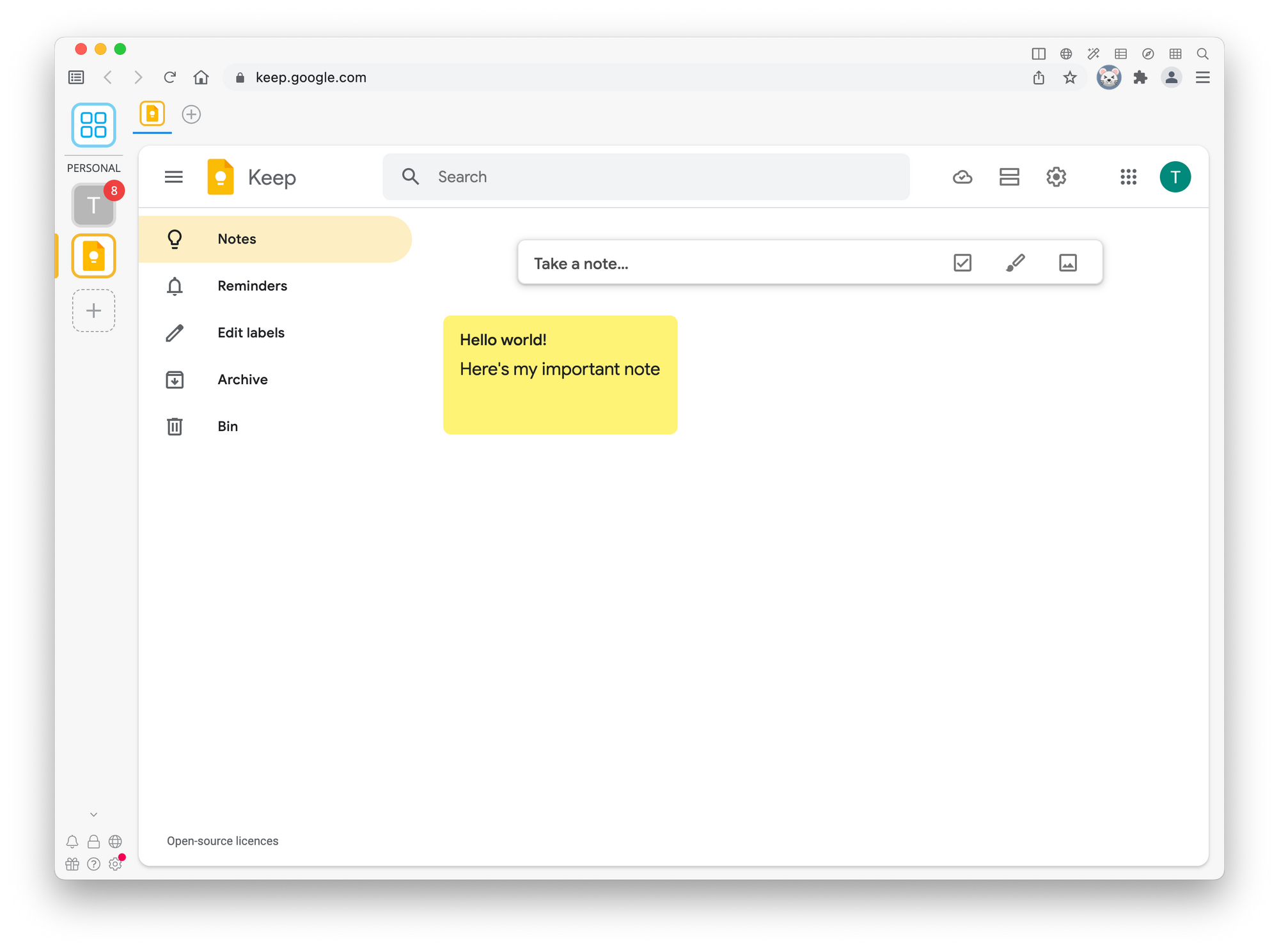Click the cloud sync status icon
This screenshot has height=952, width=1279.
click(962, 177)
